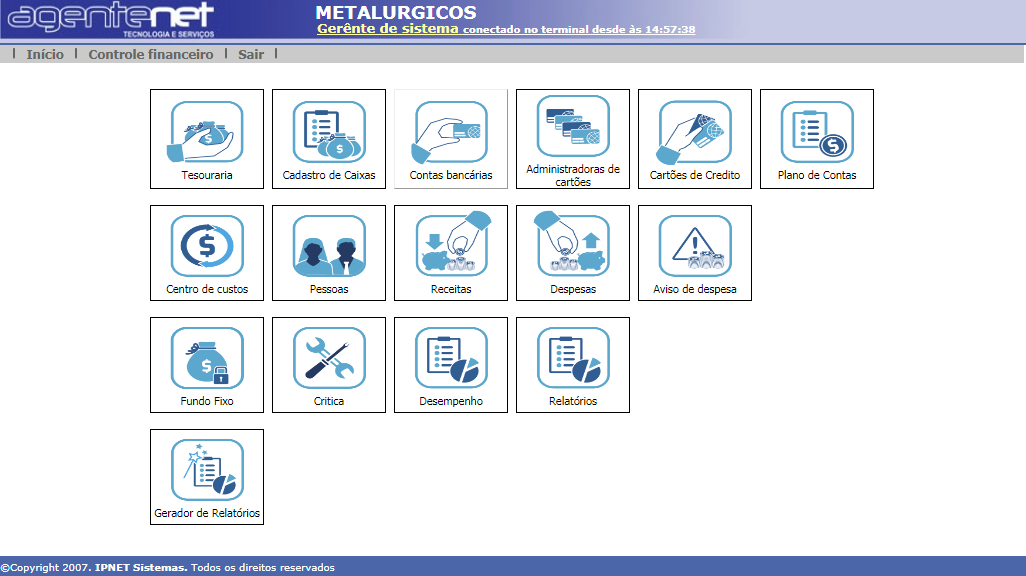Click the 'Gerador de Relatórios' label
Screen dimensions: 1026x576
point(207,513)
